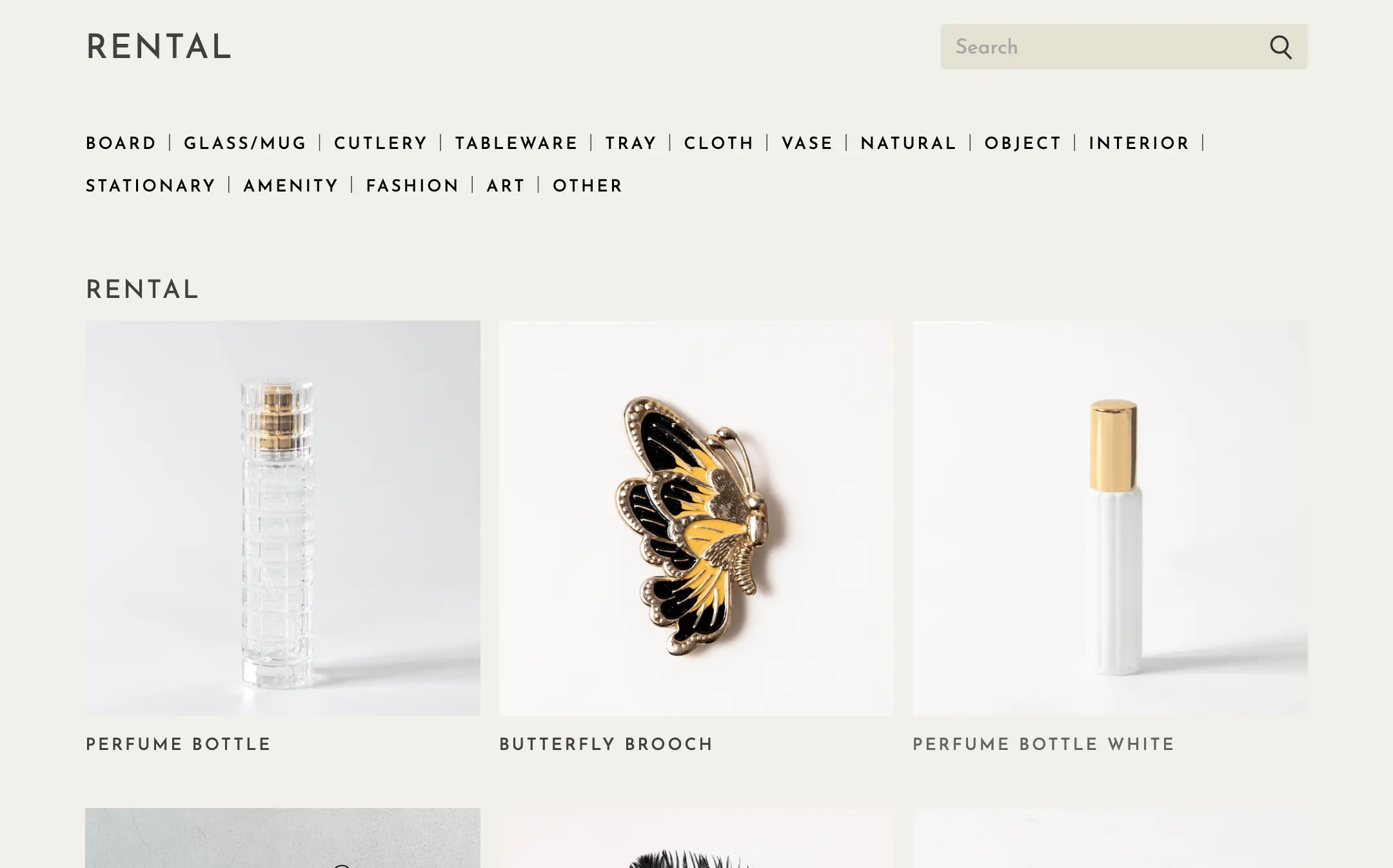Browse the FASHION category

[412, 186]
